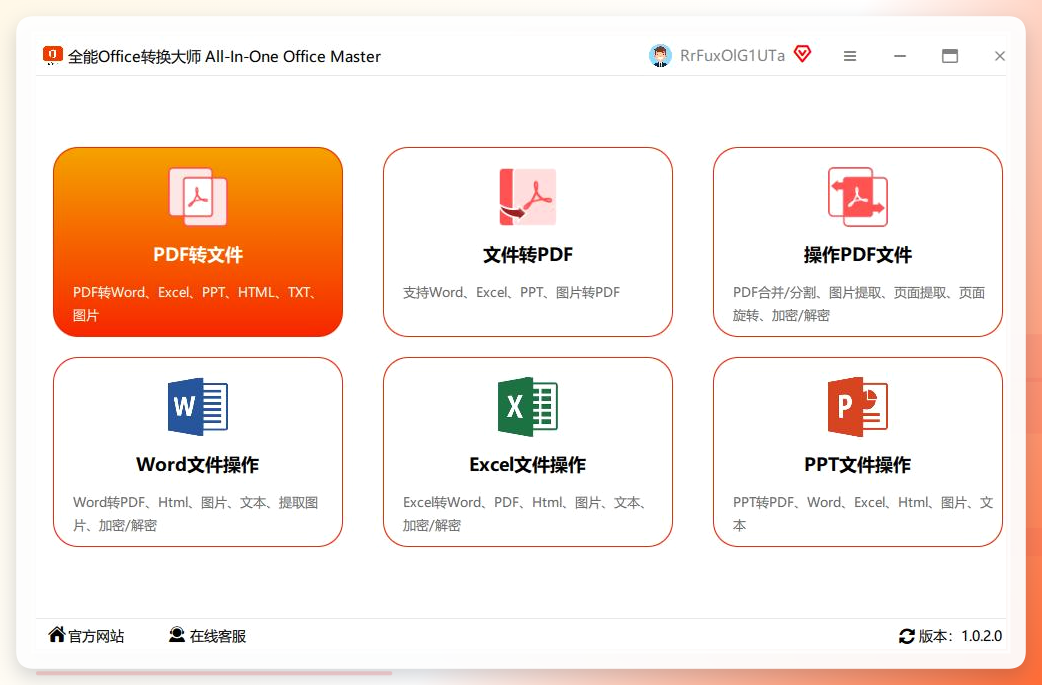
Task: Open the 官方网站 link
Action: [x=96, y=636]
